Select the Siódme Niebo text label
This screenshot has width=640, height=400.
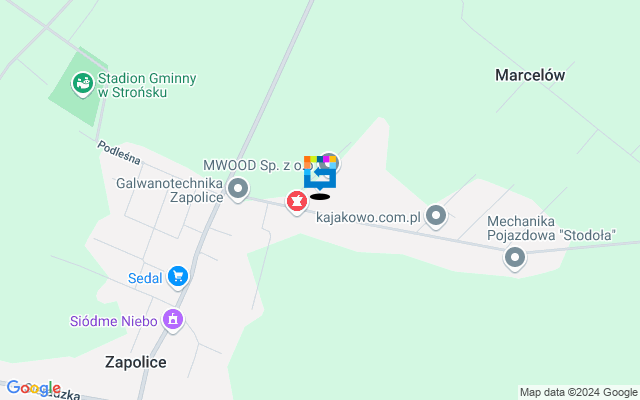point(113,321)
